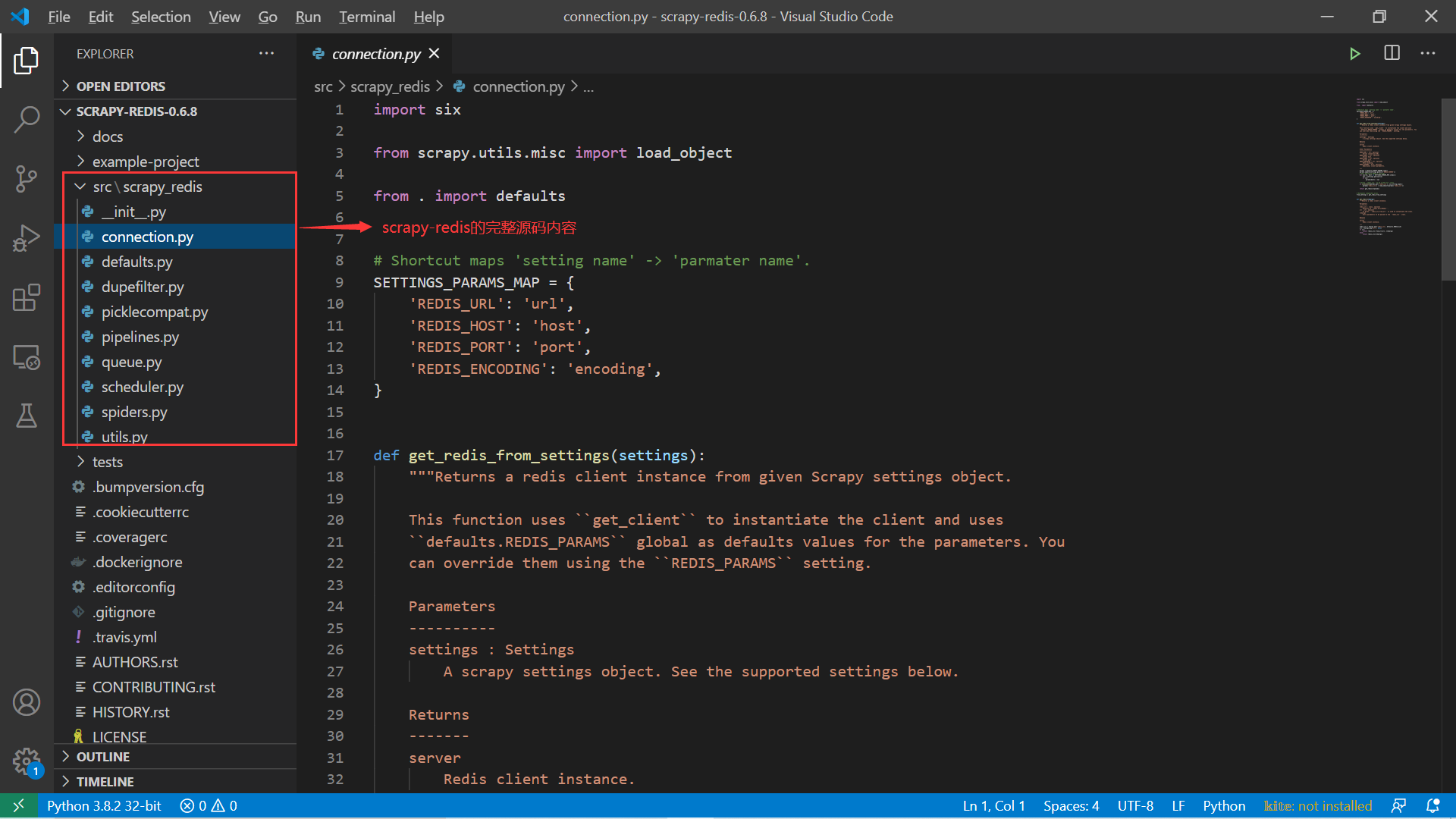This screenshot has width=1456, height=819.
Task: Open pipelines.py in the file tree
Action: pos(175,337)
